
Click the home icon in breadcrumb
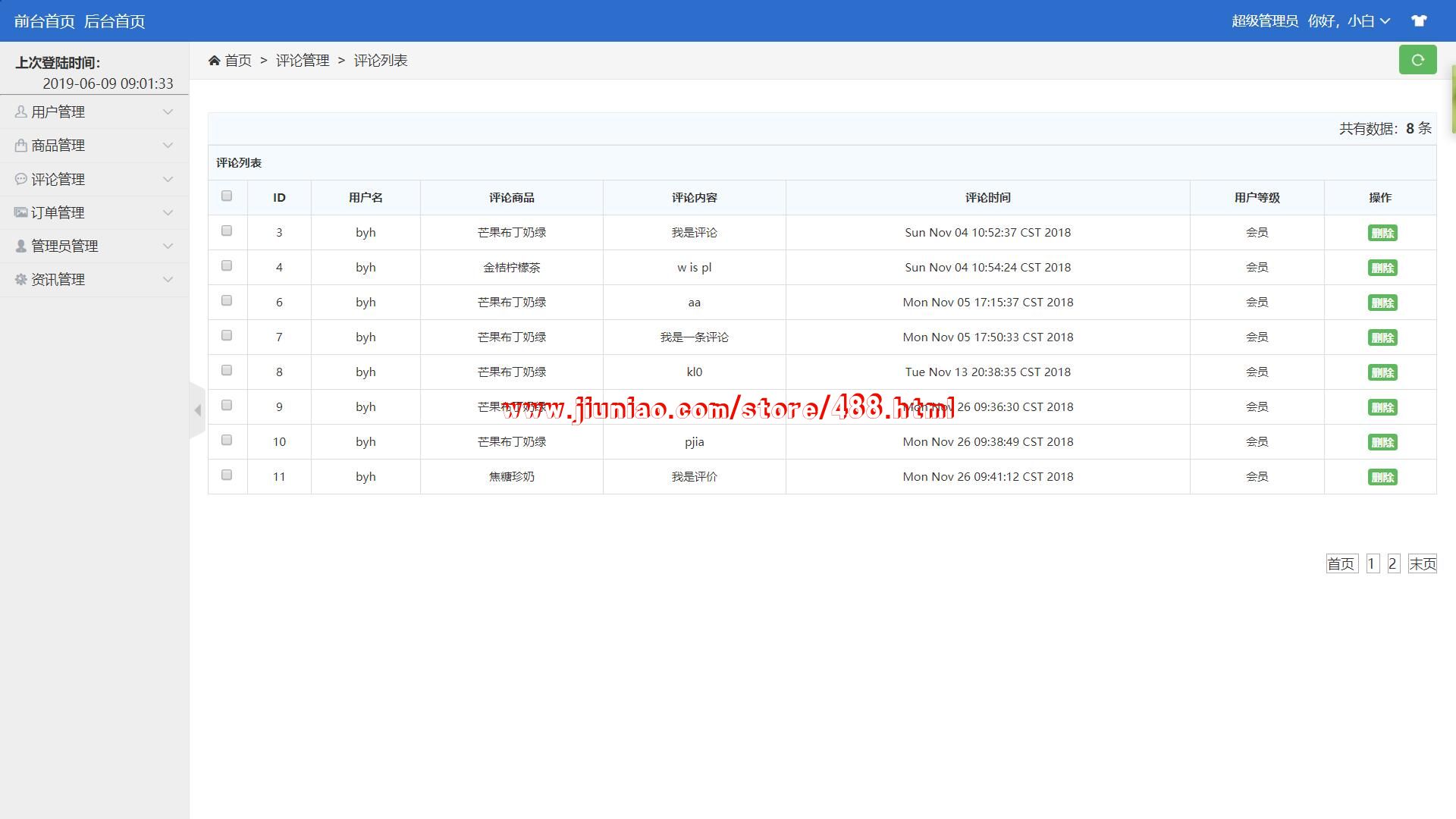coord(215,61)
